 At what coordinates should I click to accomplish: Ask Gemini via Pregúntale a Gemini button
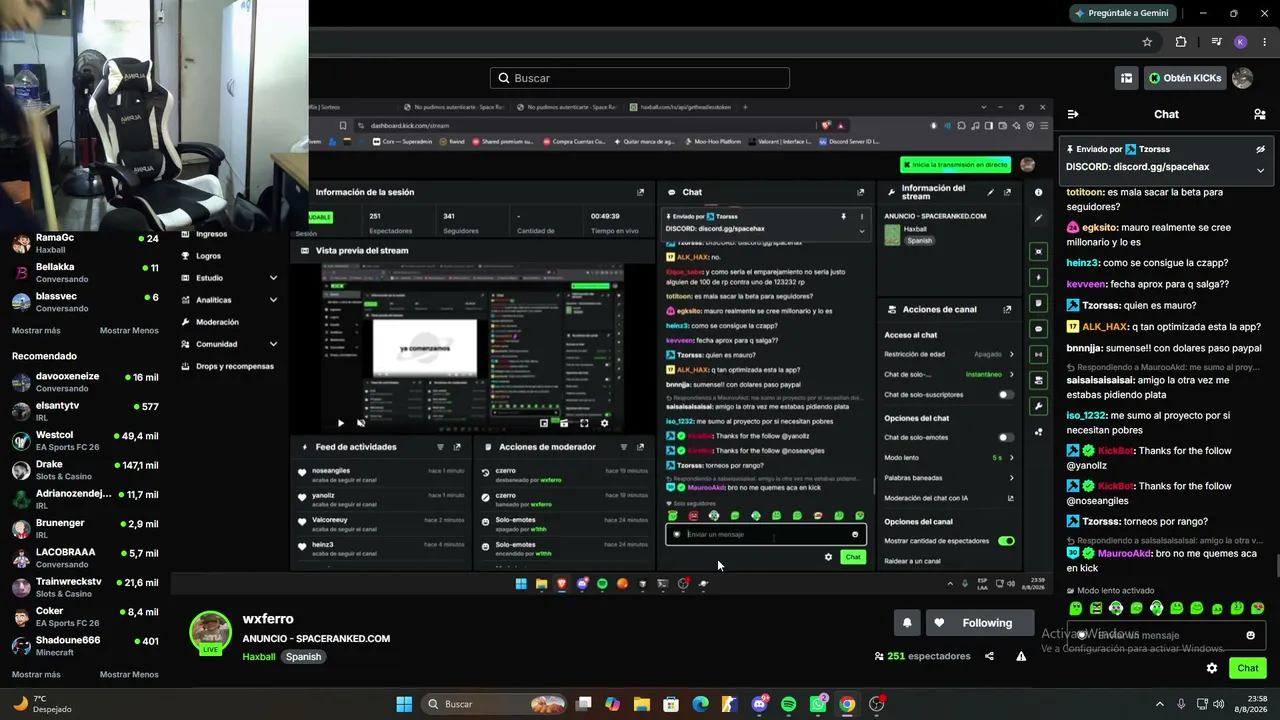pos(1125,13)
